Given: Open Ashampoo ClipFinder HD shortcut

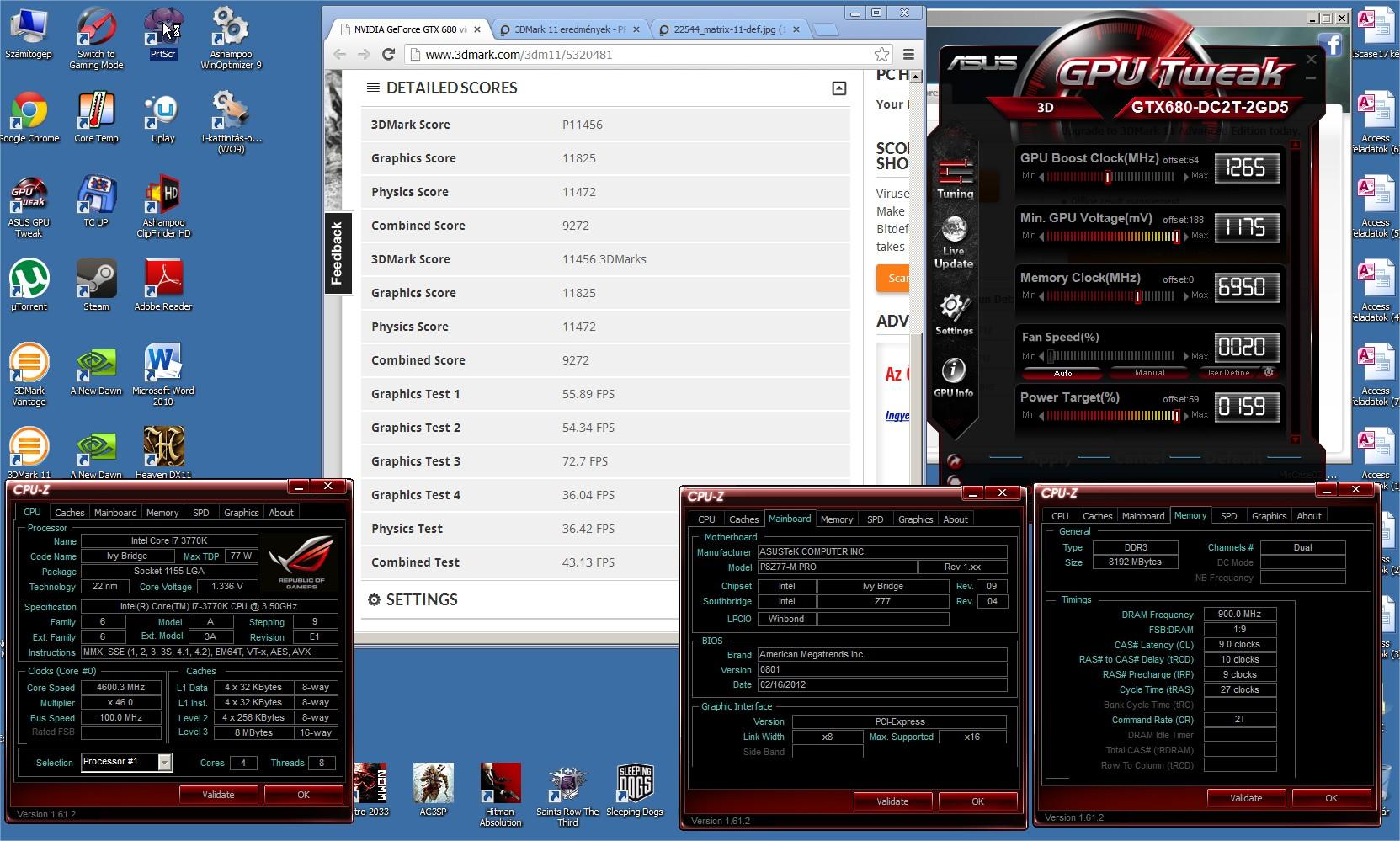Looking at the screenshot, I should click(163, 207).
